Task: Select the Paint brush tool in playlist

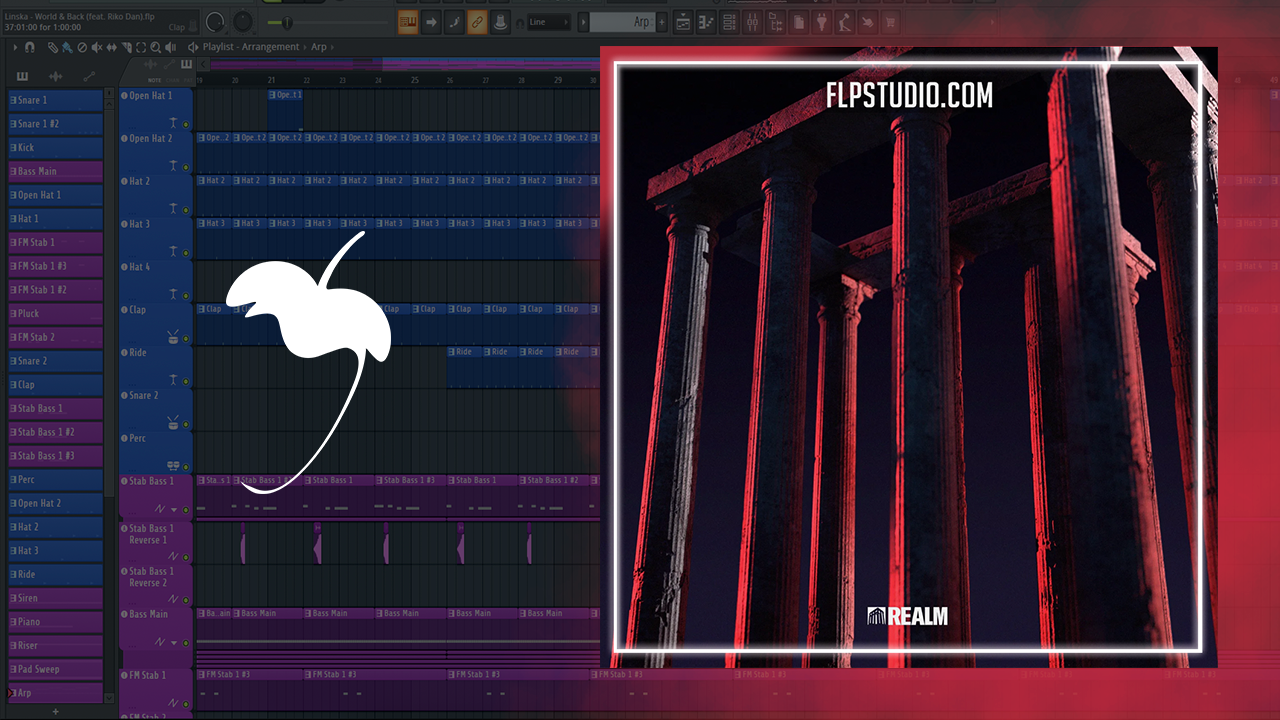Action: (x=66, y=47)
